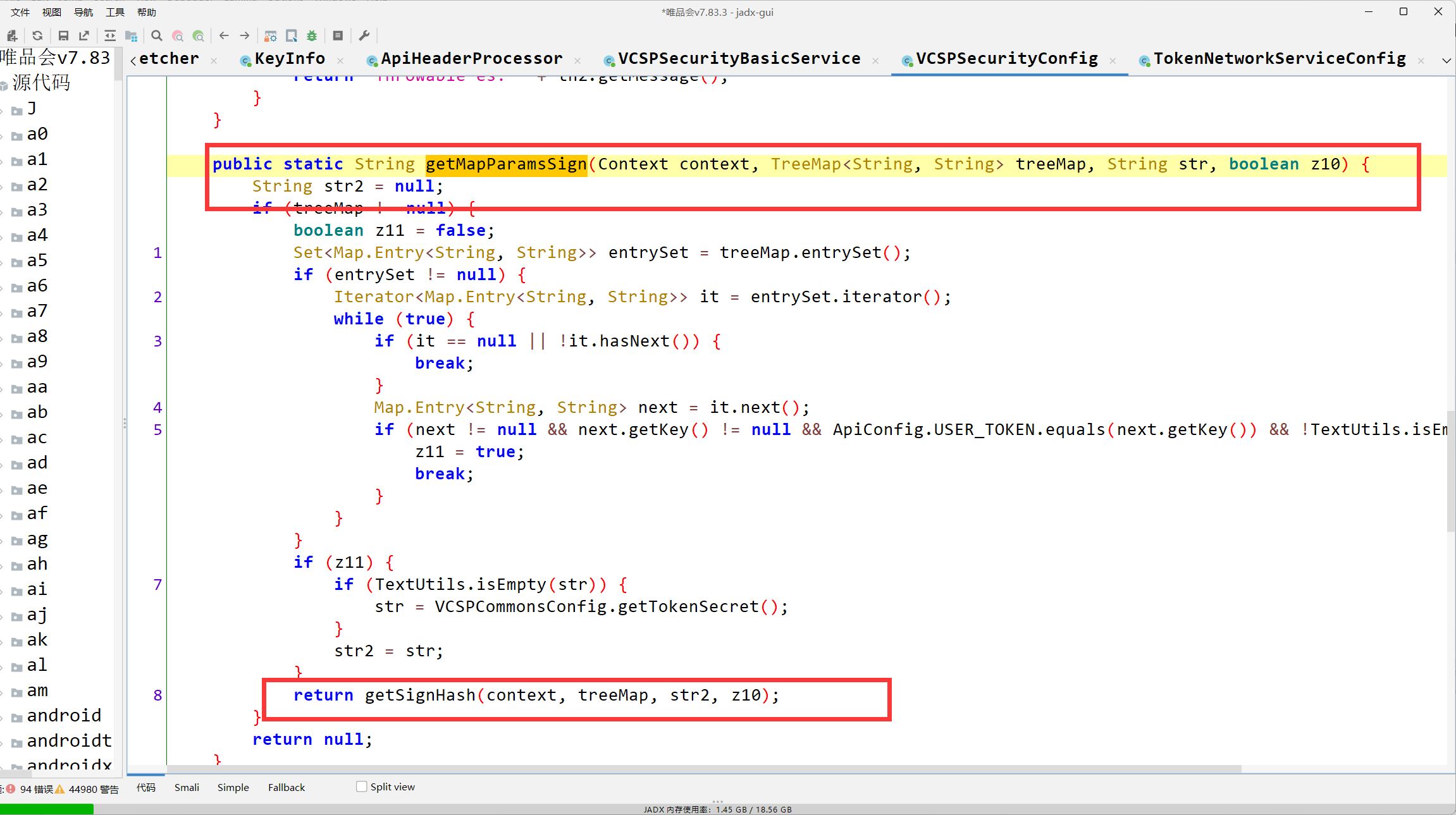
Task: Open the tab list dropdown arrow
Action: [x=1446, y=61]
